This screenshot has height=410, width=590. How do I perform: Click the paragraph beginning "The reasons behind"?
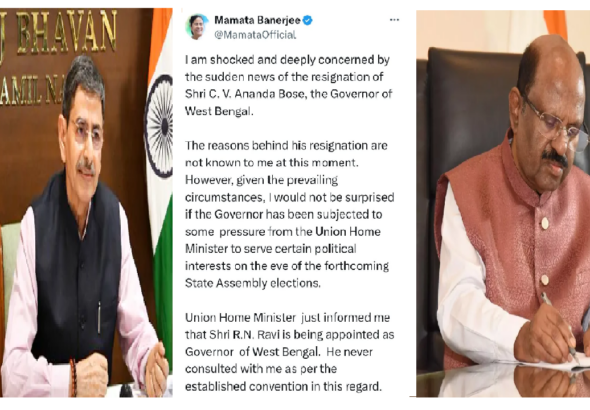click(289, 214)
